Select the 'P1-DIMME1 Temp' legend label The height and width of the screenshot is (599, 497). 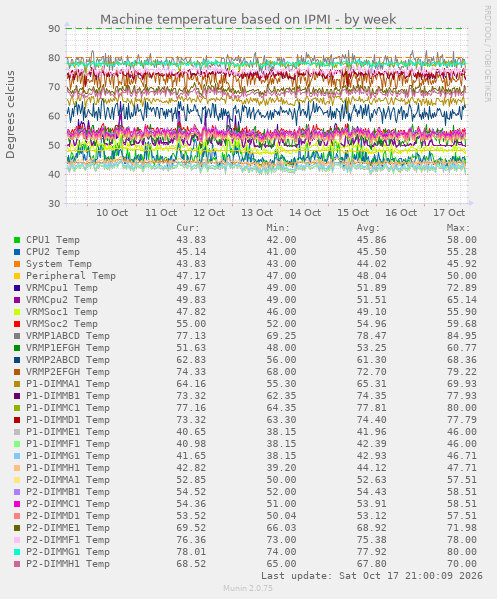click(68, 432)
